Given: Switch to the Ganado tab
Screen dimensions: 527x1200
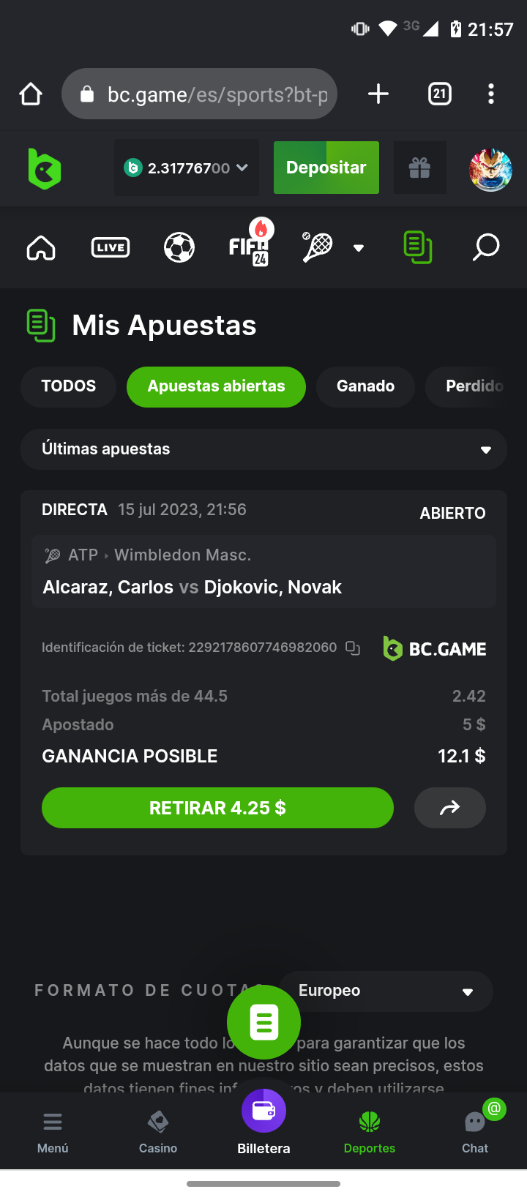Looking at the screenshot, I should 365,386.
